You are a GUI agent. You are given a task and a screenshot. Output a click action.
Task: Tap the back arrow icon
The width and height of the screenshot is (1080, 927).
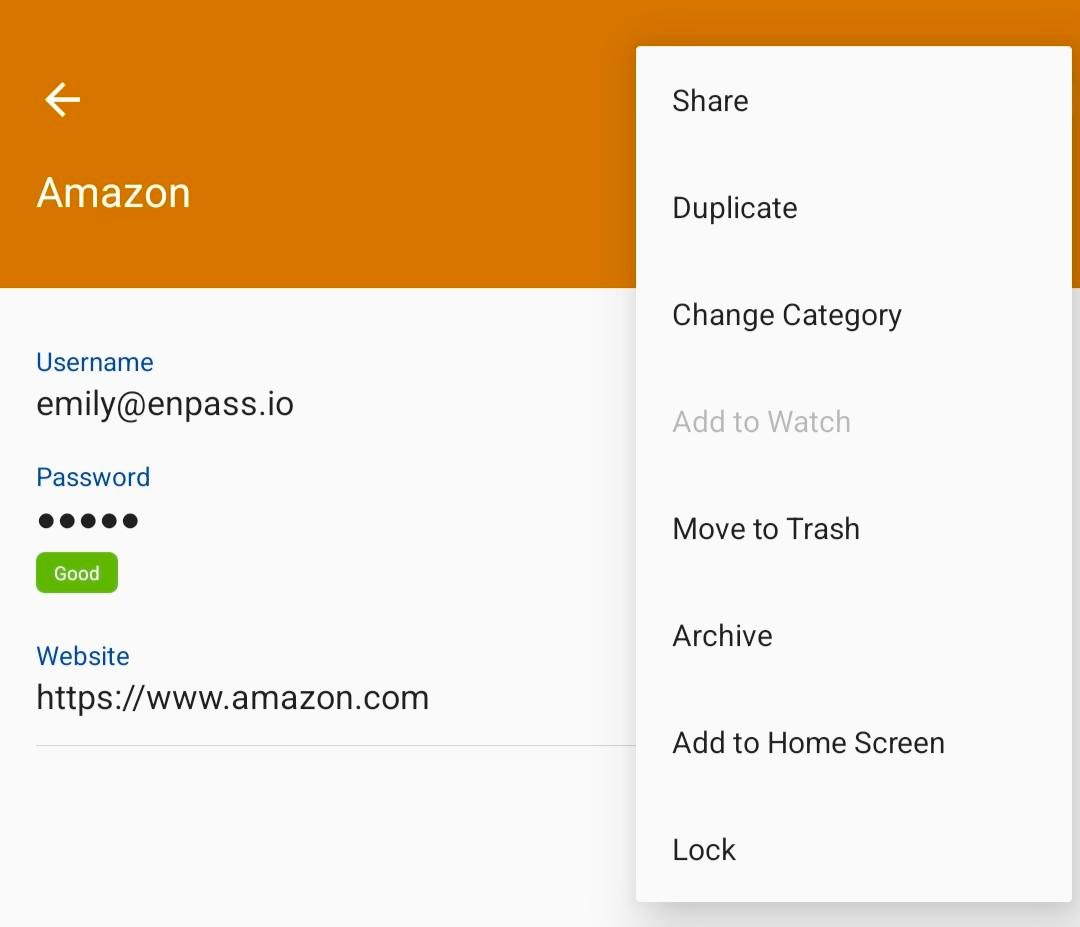tap(63, 100)
